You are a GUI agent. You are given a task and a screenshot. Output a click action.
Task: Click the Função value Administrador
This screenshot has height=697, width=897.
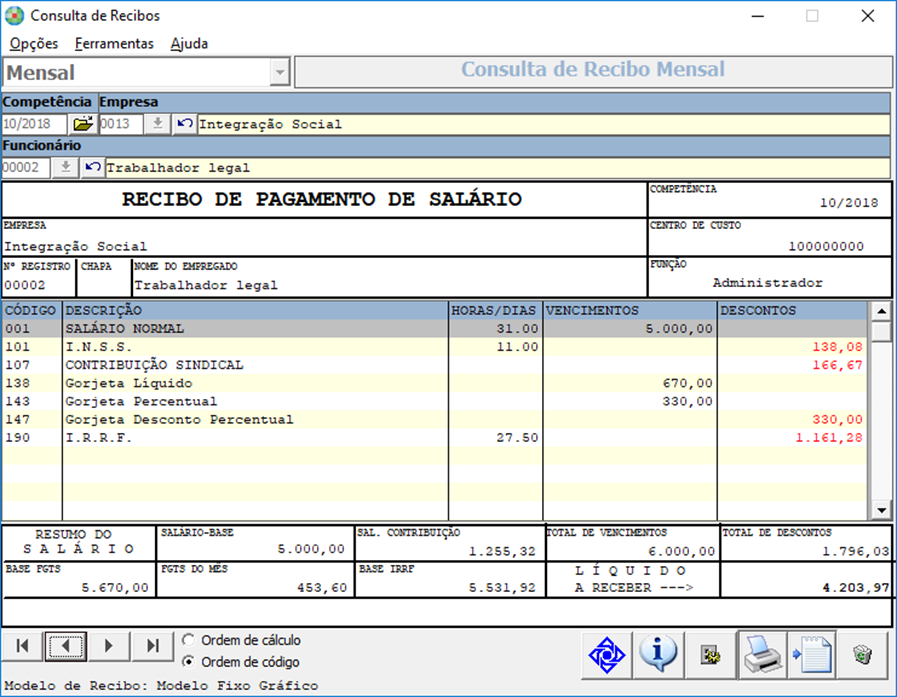[x=768, y=283]
